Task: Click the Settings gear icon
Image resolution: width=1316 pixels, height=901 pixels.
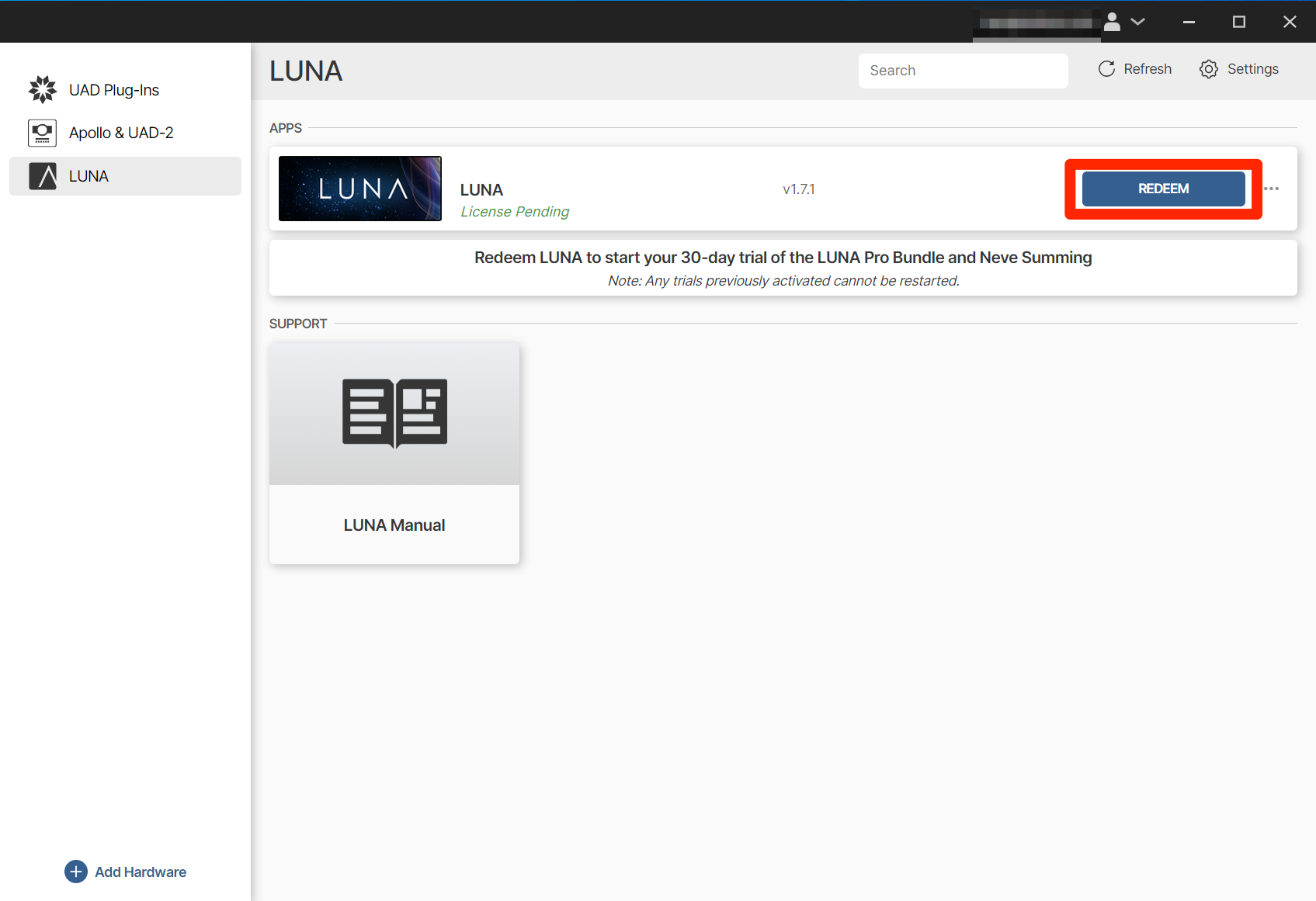Action: pyautogui.click(x=1209, y=69)
